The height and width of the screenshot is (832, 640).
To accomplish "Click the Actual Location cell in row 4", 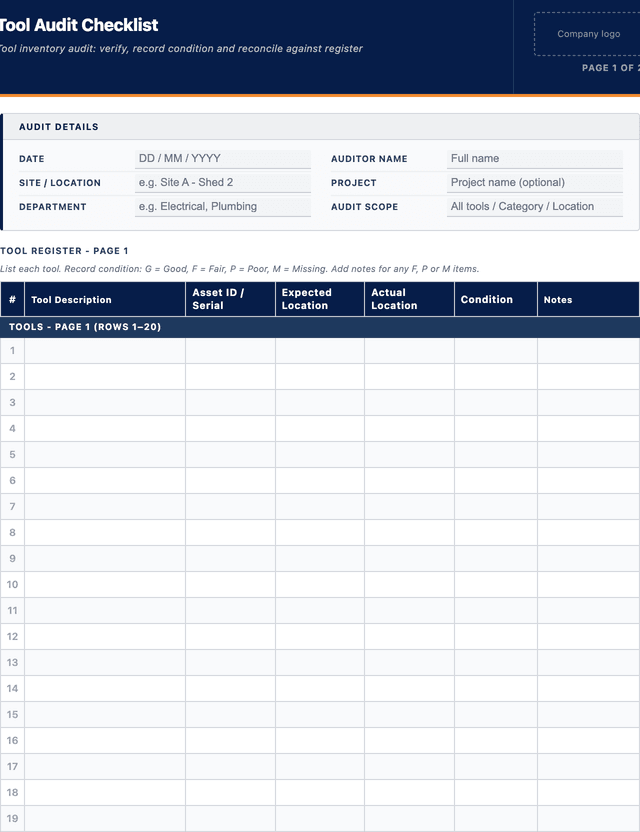I will click(x=409, y=429).
